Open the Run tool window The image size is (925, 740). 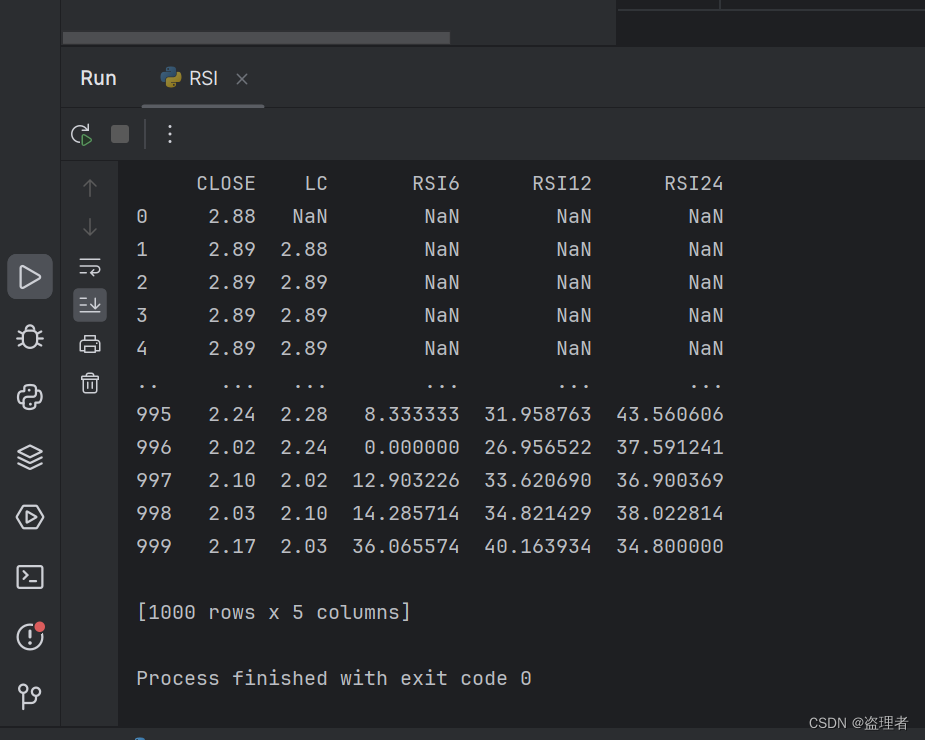pos(29,277)
